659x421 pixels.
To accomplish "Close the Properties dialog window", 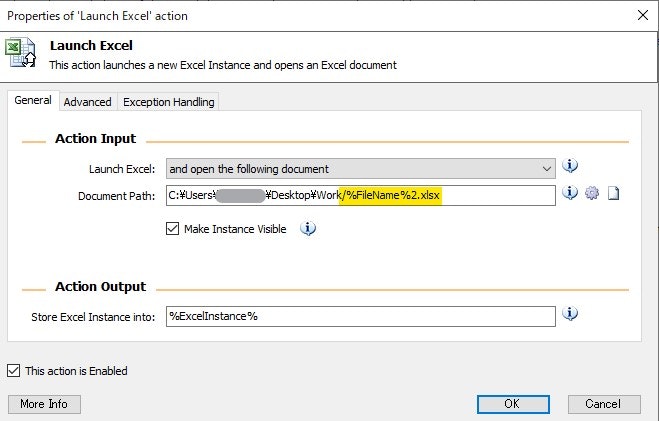I will pos(643,16).
